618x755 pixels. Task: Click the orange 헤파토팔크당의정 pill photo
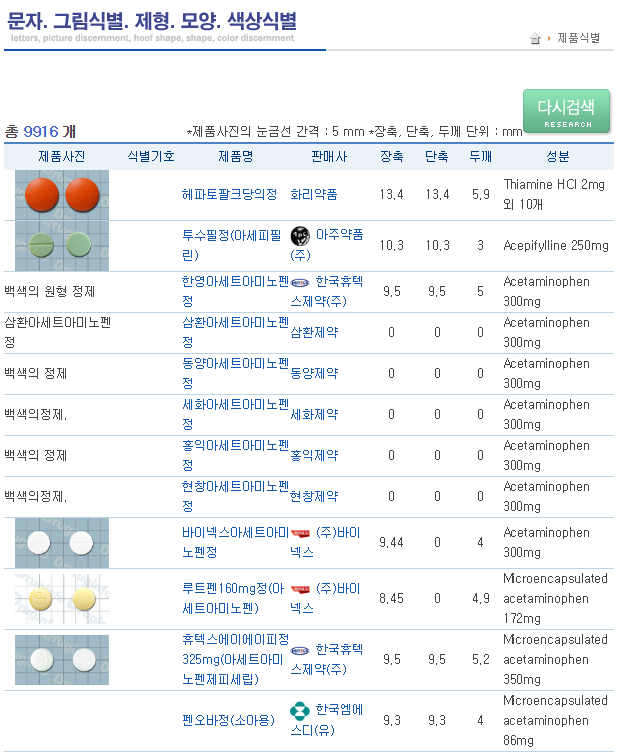tap(62, 195)
